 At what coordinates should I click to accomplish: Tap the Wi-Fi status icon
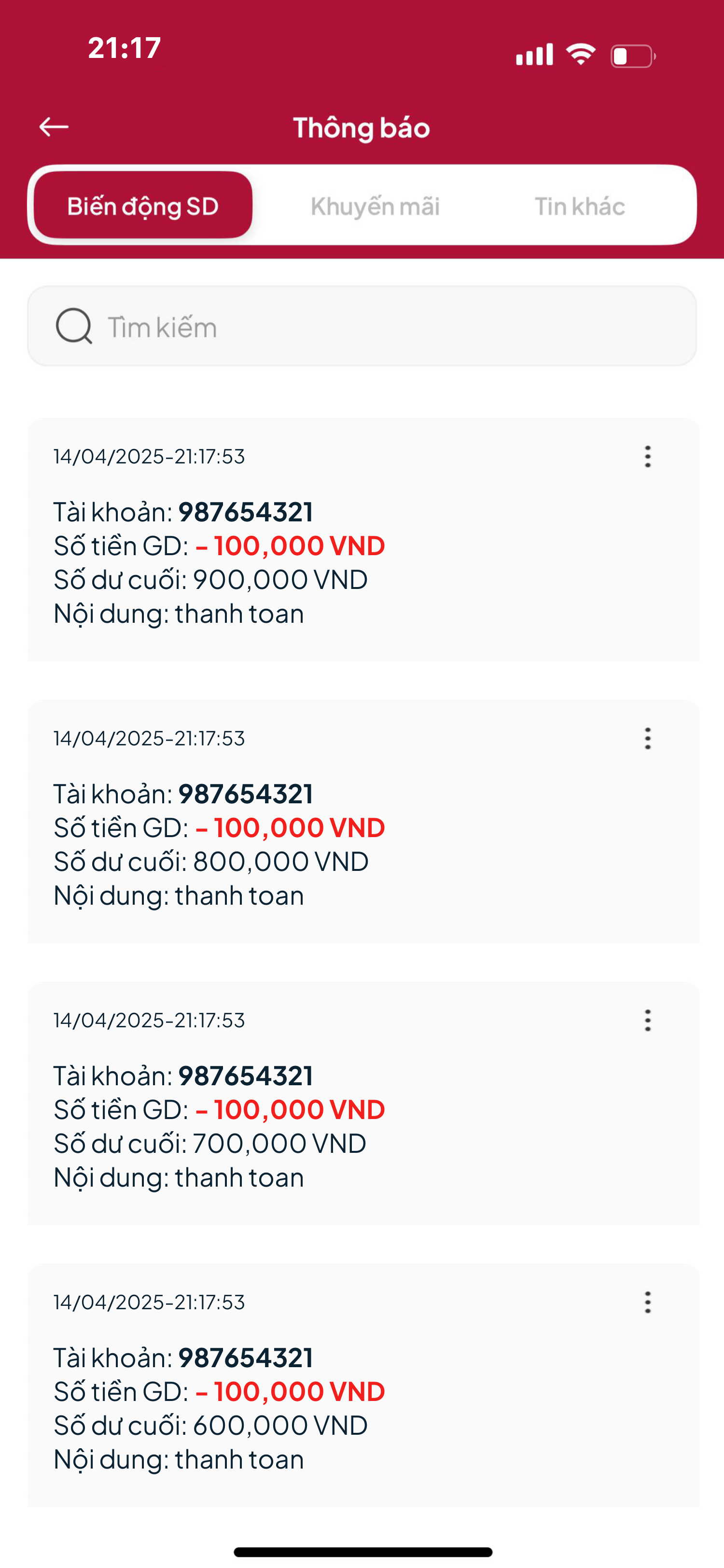click(x=581, y=55)
